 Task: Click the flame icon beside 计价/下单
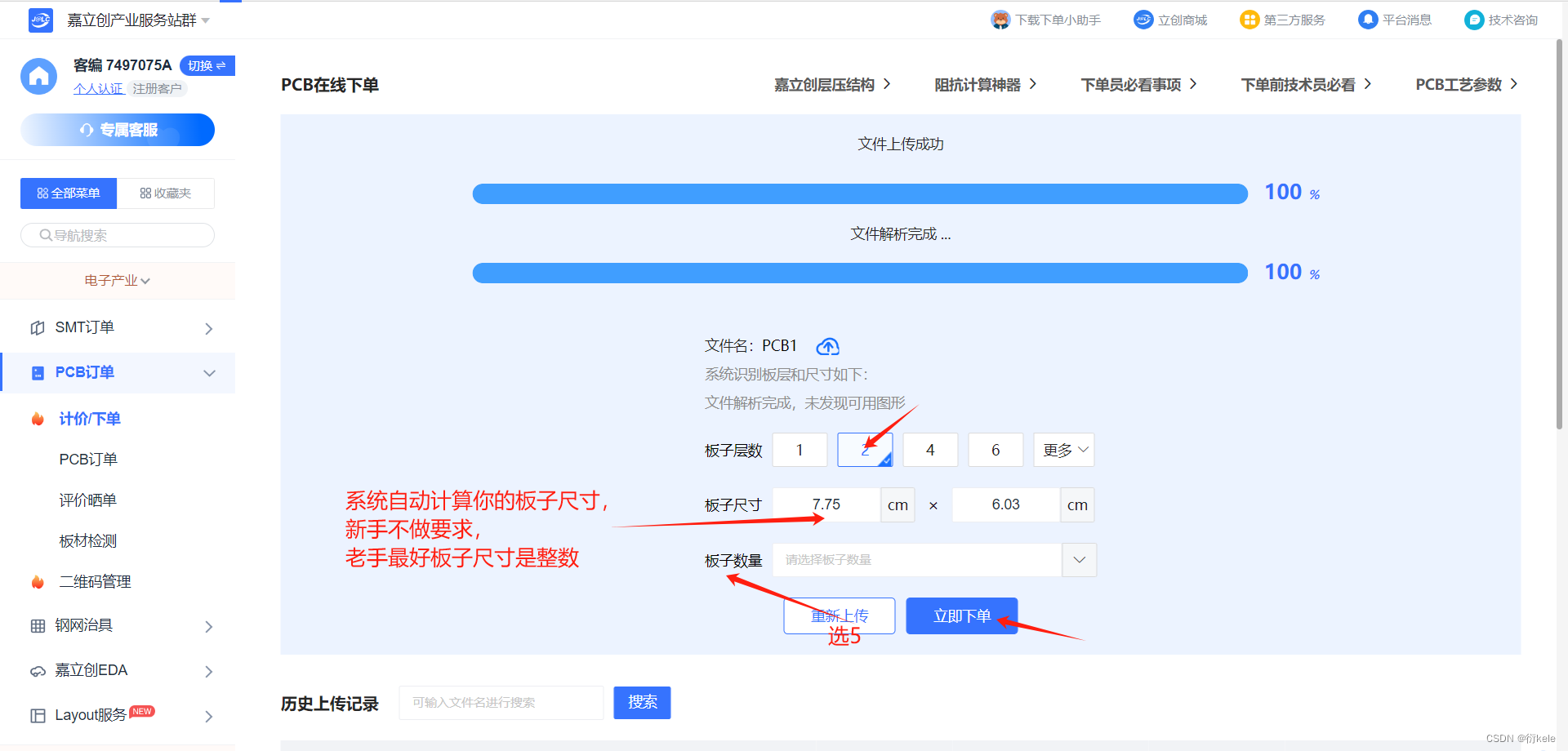pyautogui.click(x=38, y=419)
